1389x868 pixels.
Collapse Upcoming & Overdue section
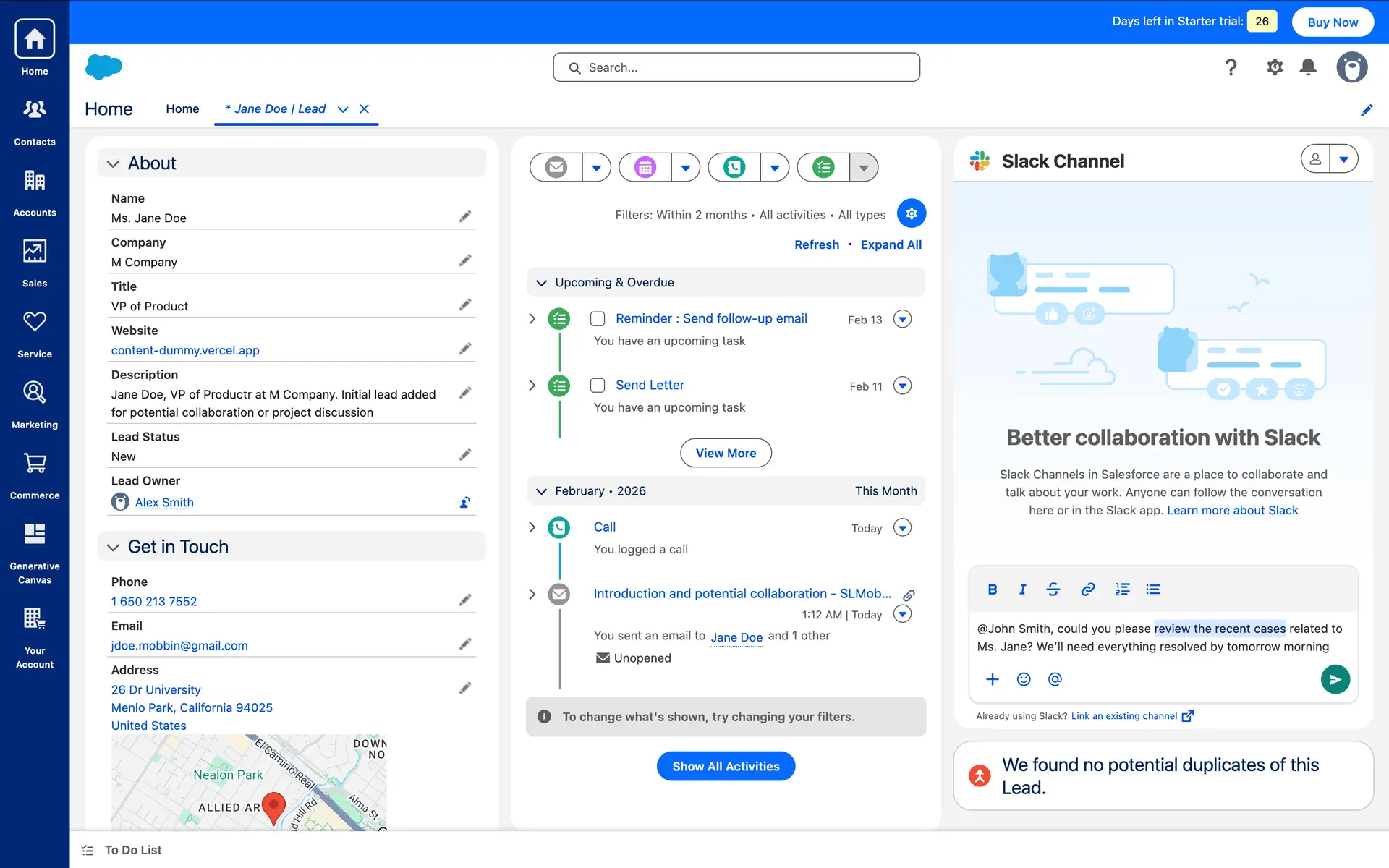coord(541,283)
